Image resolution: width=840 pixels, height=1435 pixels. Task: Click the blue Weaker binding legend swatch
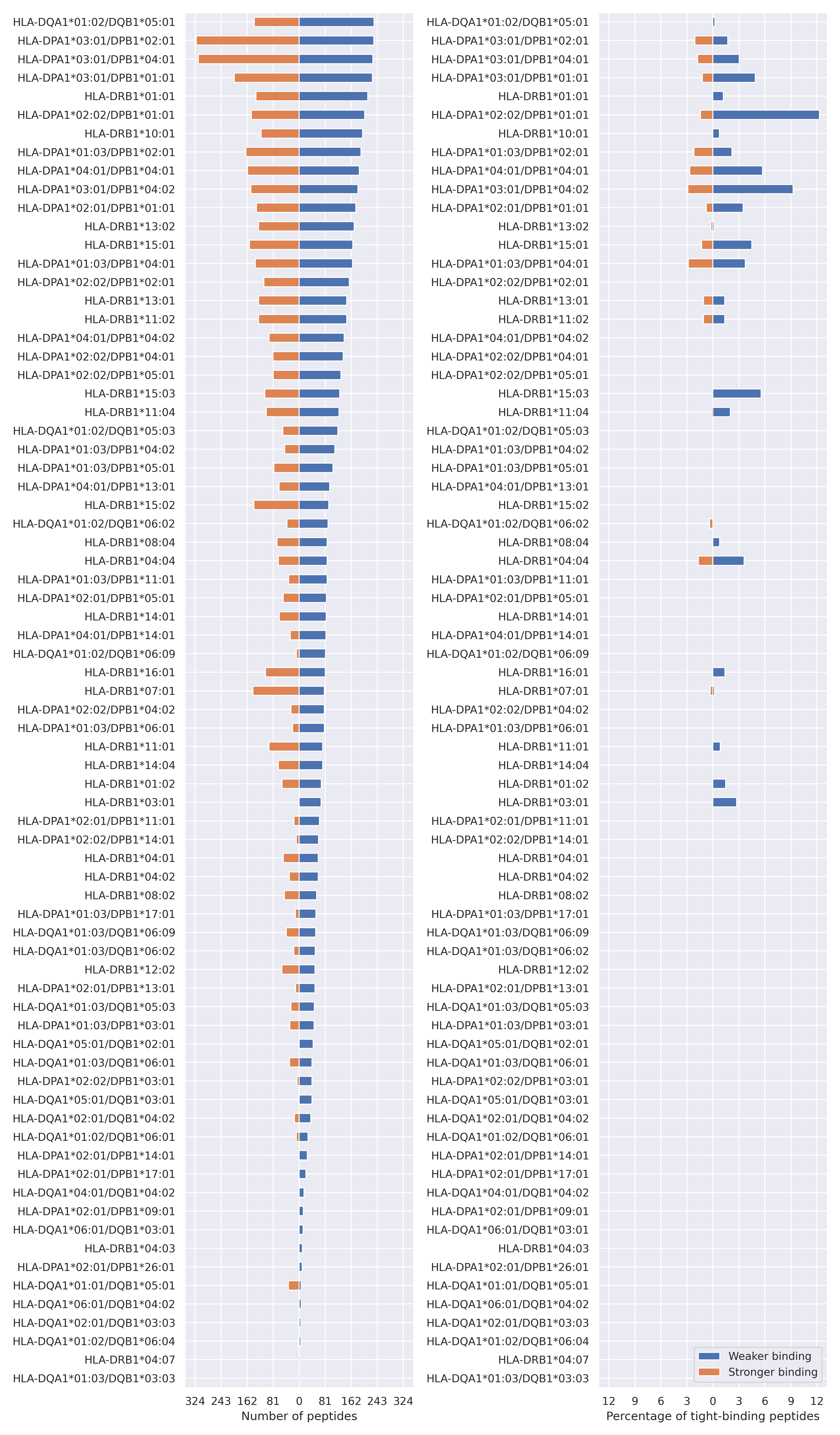(x=709, y=1356)
